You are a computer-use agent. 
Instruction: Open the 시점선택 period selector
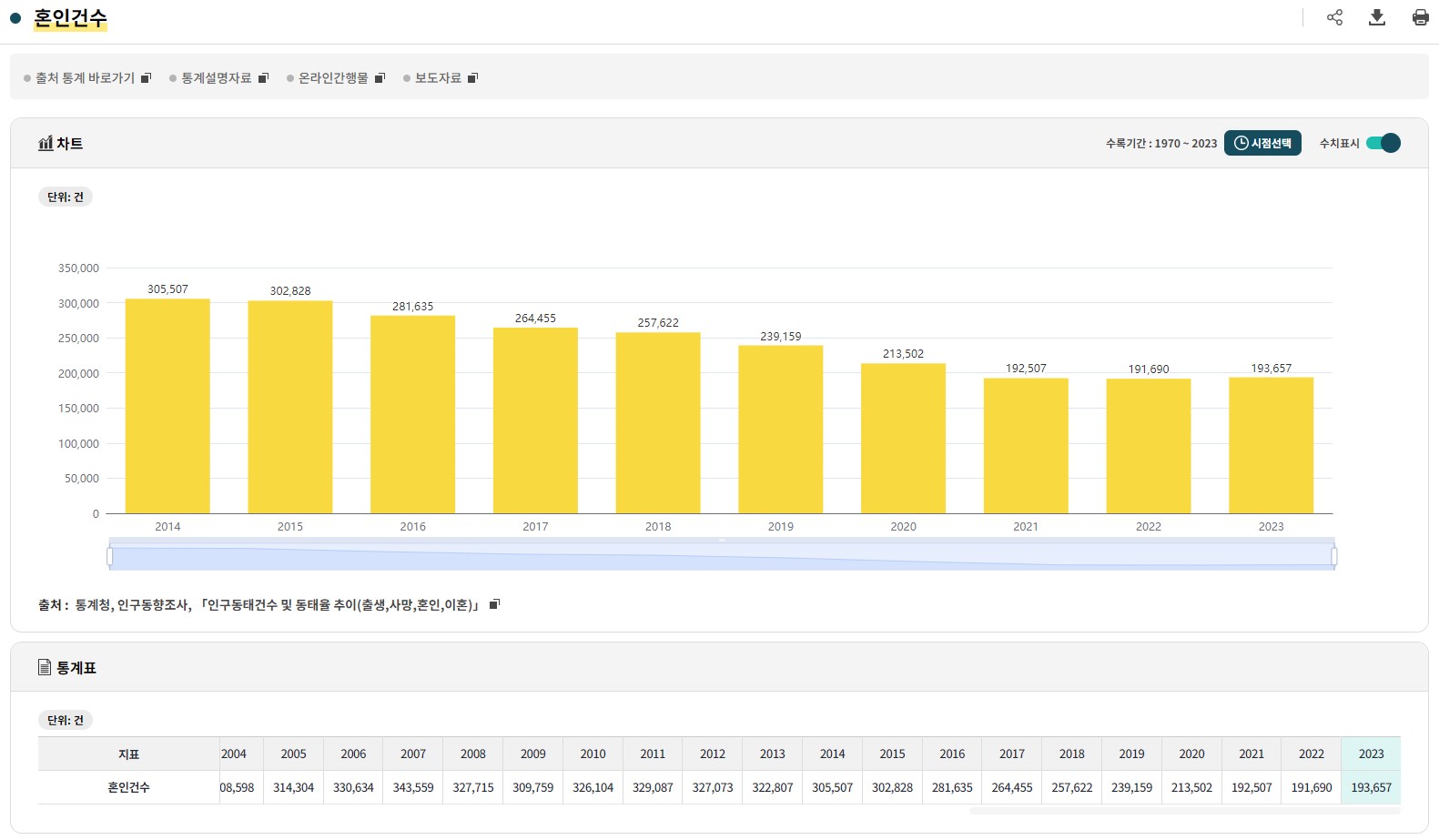(1262, 143)
